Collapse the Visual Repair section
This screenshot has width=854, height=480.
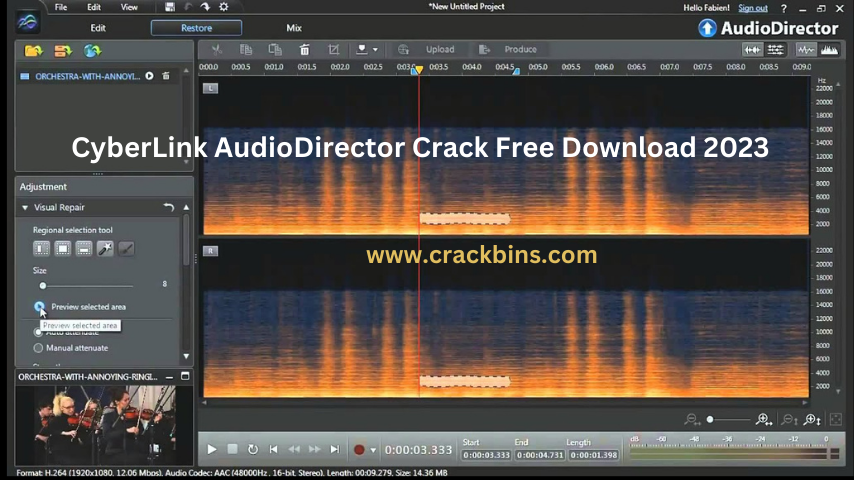click(x=25, y=208)
